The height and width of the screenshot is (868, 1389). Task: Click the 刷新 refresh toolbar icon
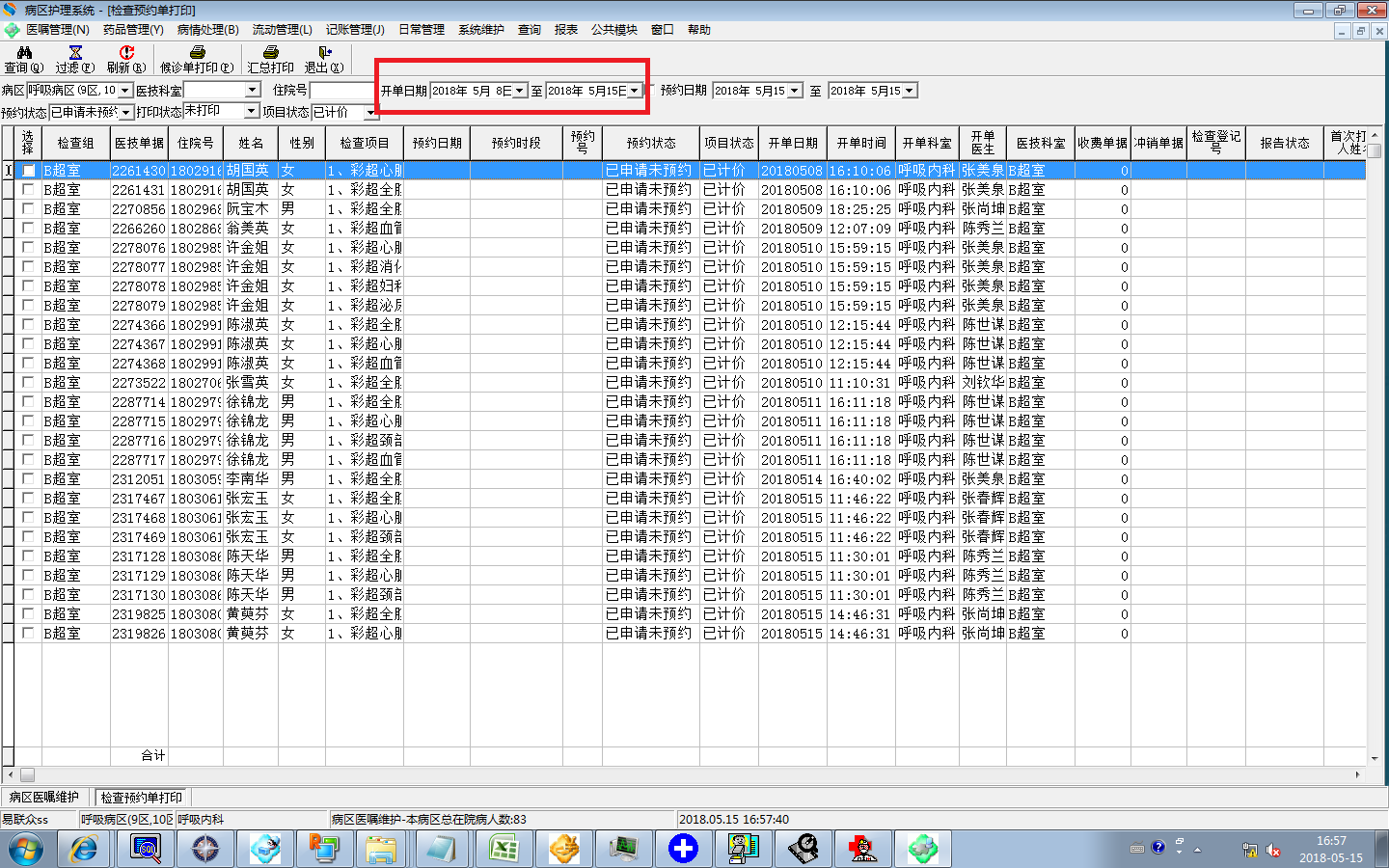(126, 52)
